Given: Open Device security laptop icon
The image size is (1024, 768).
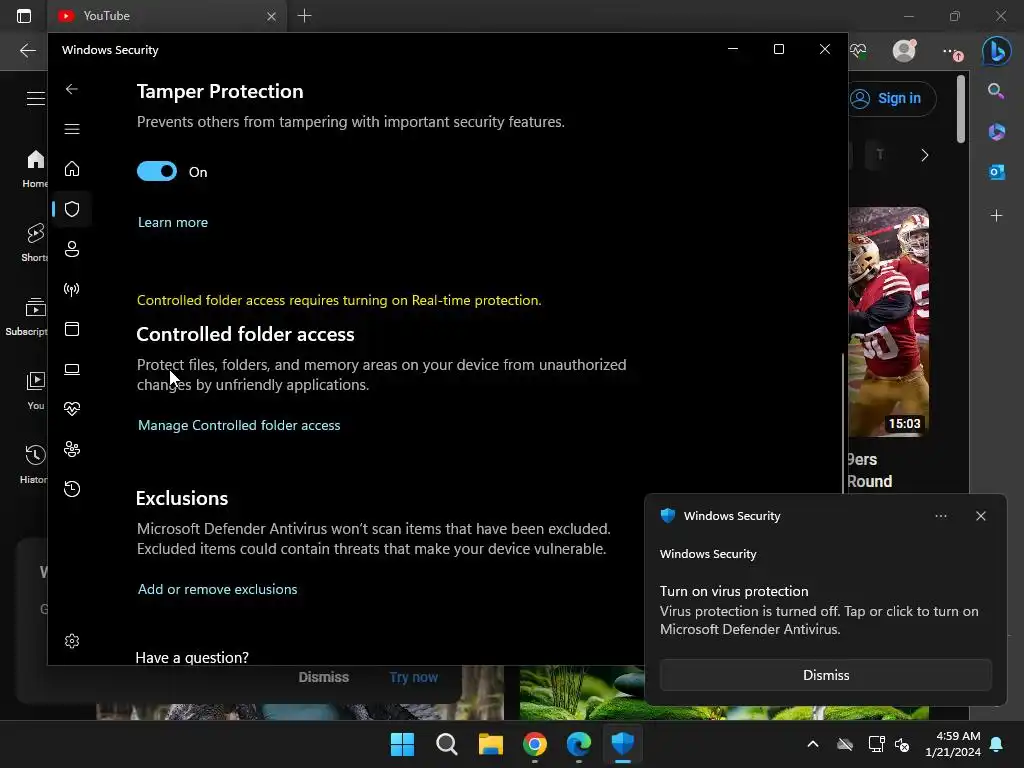Looking at the screenshot, I should 72,369.
